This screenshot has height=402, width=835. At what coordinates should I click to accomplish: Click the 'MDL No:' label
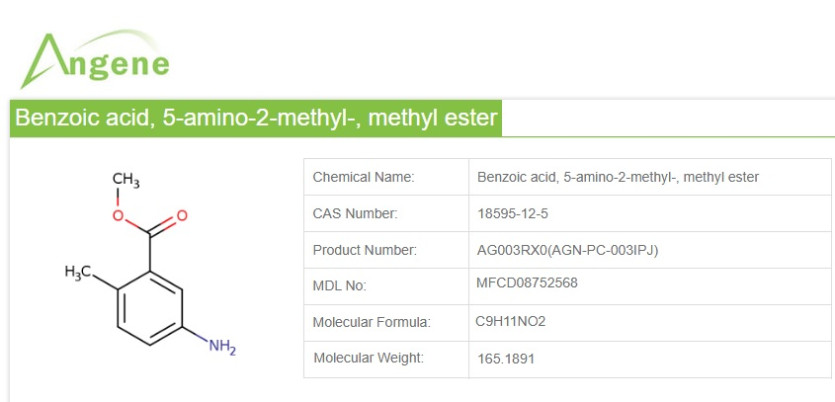click(x=340, y=286)
